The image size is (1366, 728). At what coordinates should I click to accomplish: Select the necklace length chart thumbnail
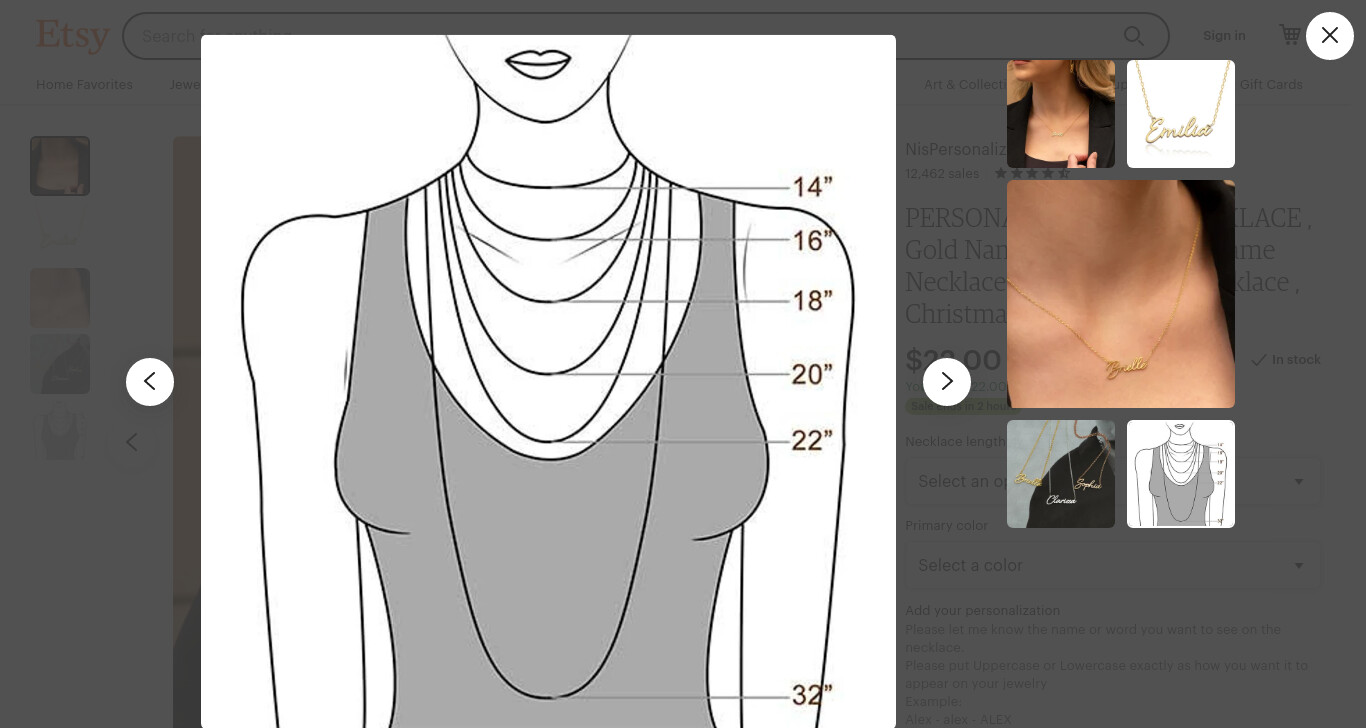click(x=1180, y=474)
